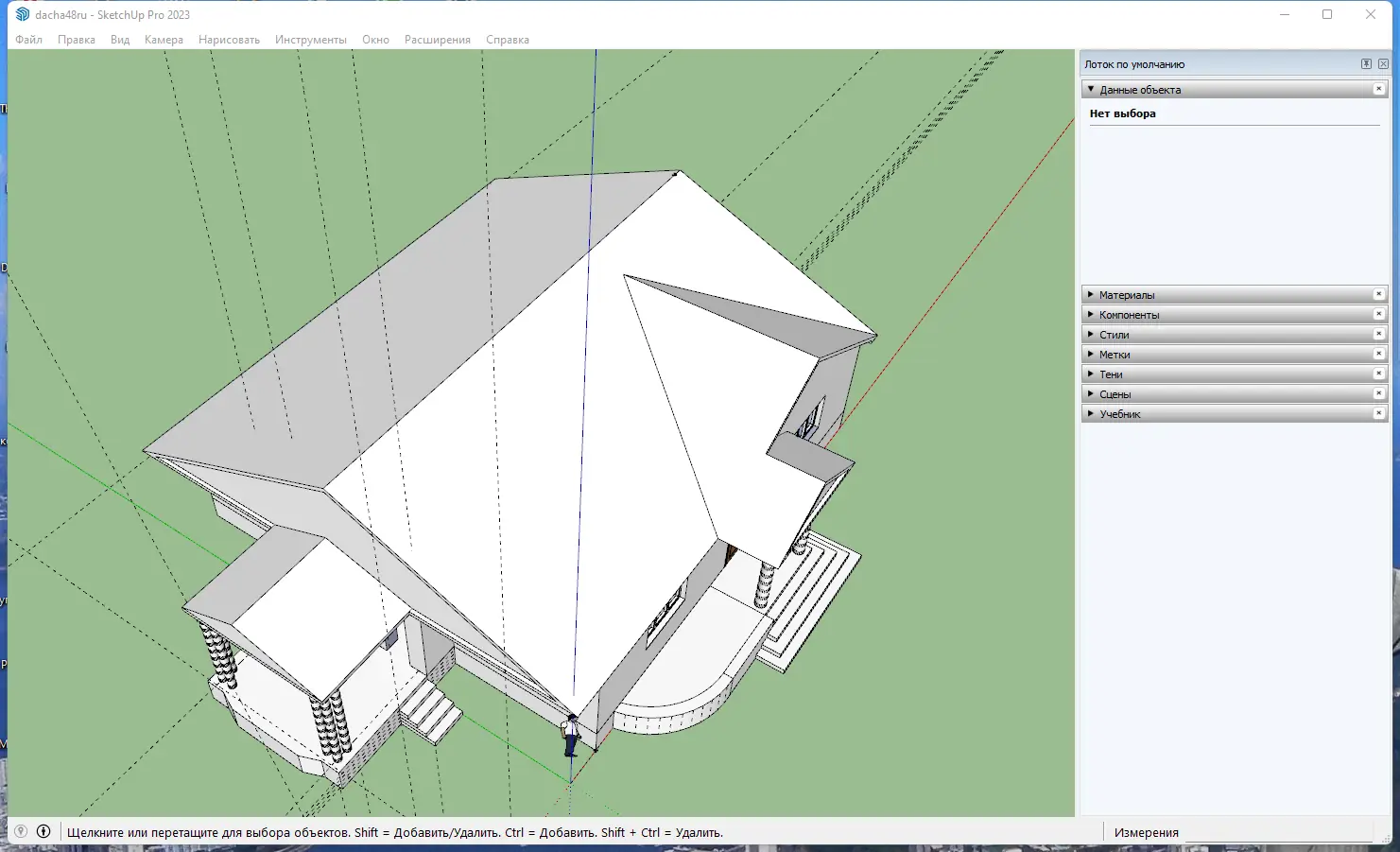Close the Данные объекта panel
The height and width of the screenshot is (852, 1400).
tap(1378, 89)
